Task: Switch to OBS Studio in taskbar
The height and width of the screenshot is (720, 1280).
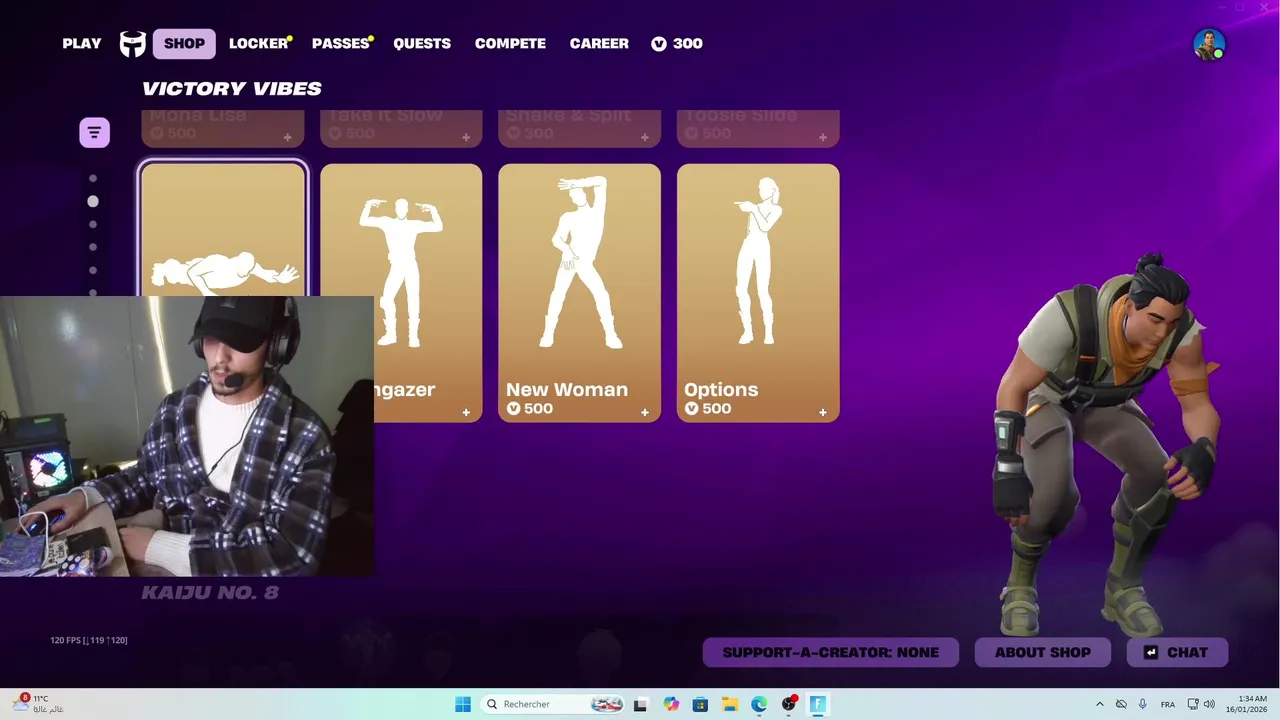Action: (x=789, y=704)
